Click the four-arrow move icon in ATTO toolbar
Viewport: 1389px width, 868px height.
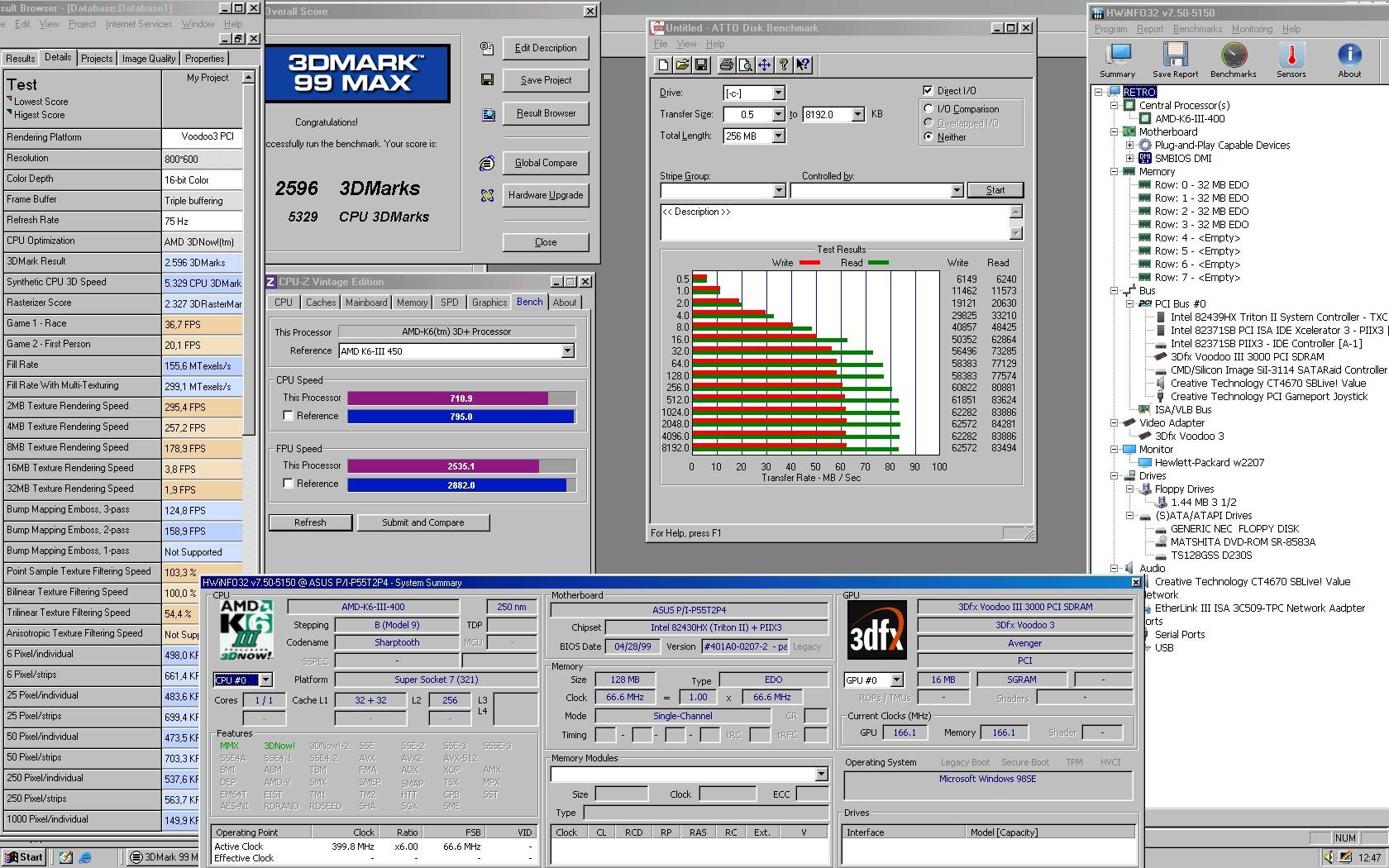765,65
